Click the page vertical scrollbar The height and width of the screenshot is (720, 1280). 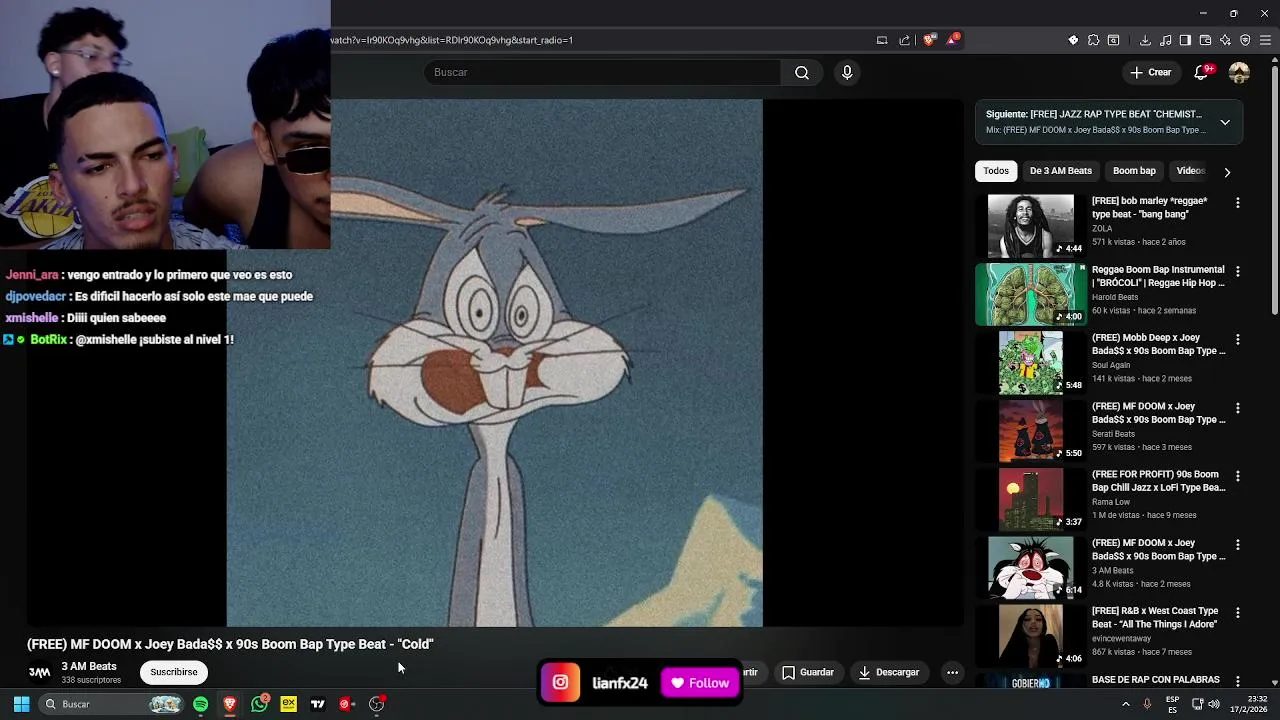click(1274, 190)
